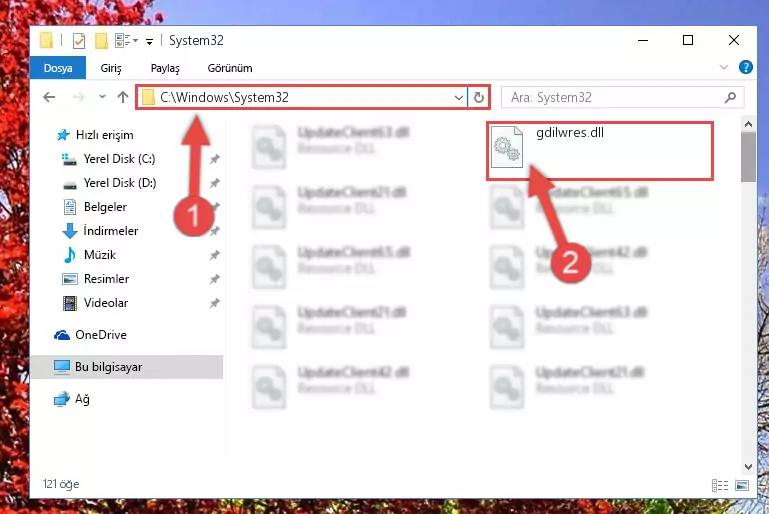Go up one folder level arrow

[x=123, y=97]
